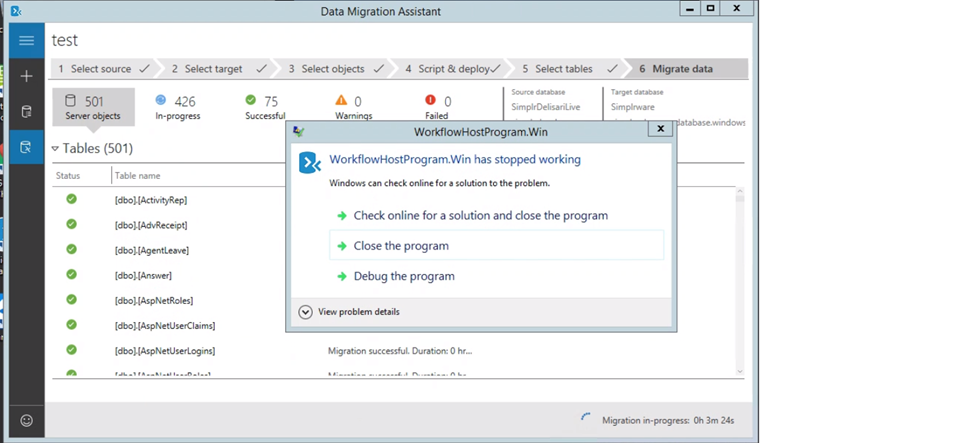Screen dimensions: 969x443
Task: Minimize the Data Migration Assistant window
Action: pyautogui.click(x=690, y=8)
